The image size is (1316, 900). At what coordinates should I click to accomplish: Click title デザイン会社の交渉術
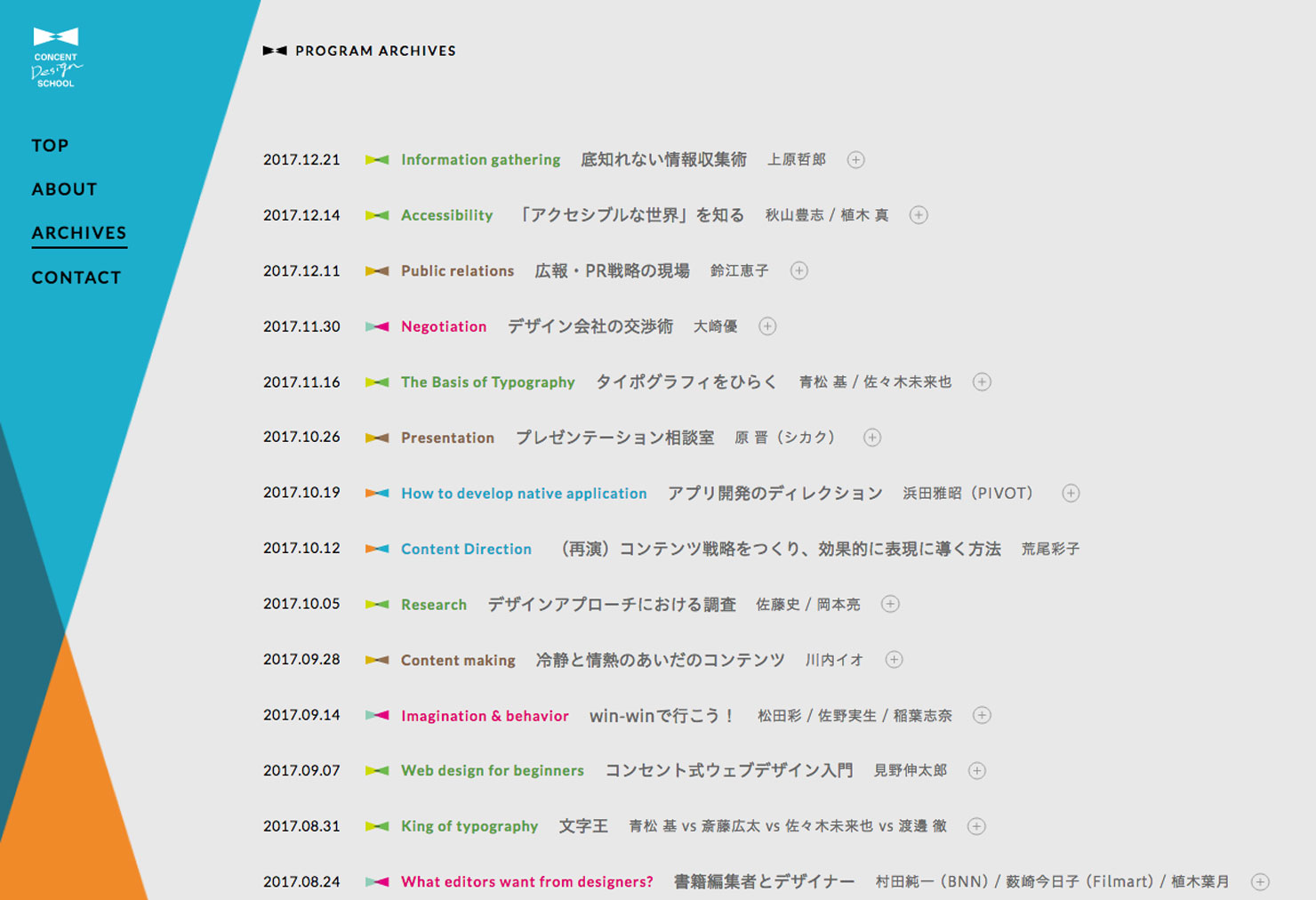(590, 326)
